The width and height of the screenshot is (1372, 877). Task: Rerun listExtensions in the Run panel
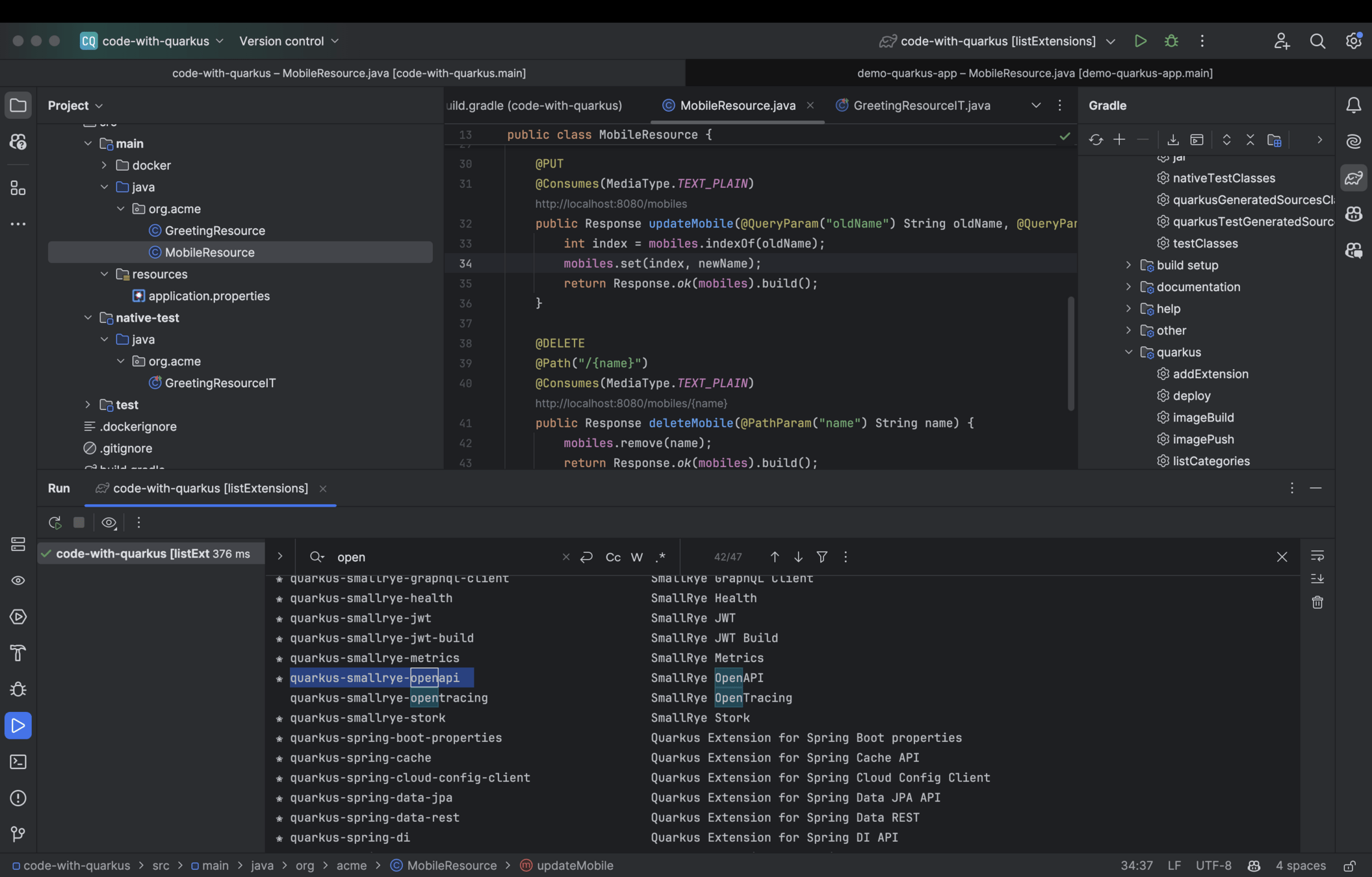point(55,522)
